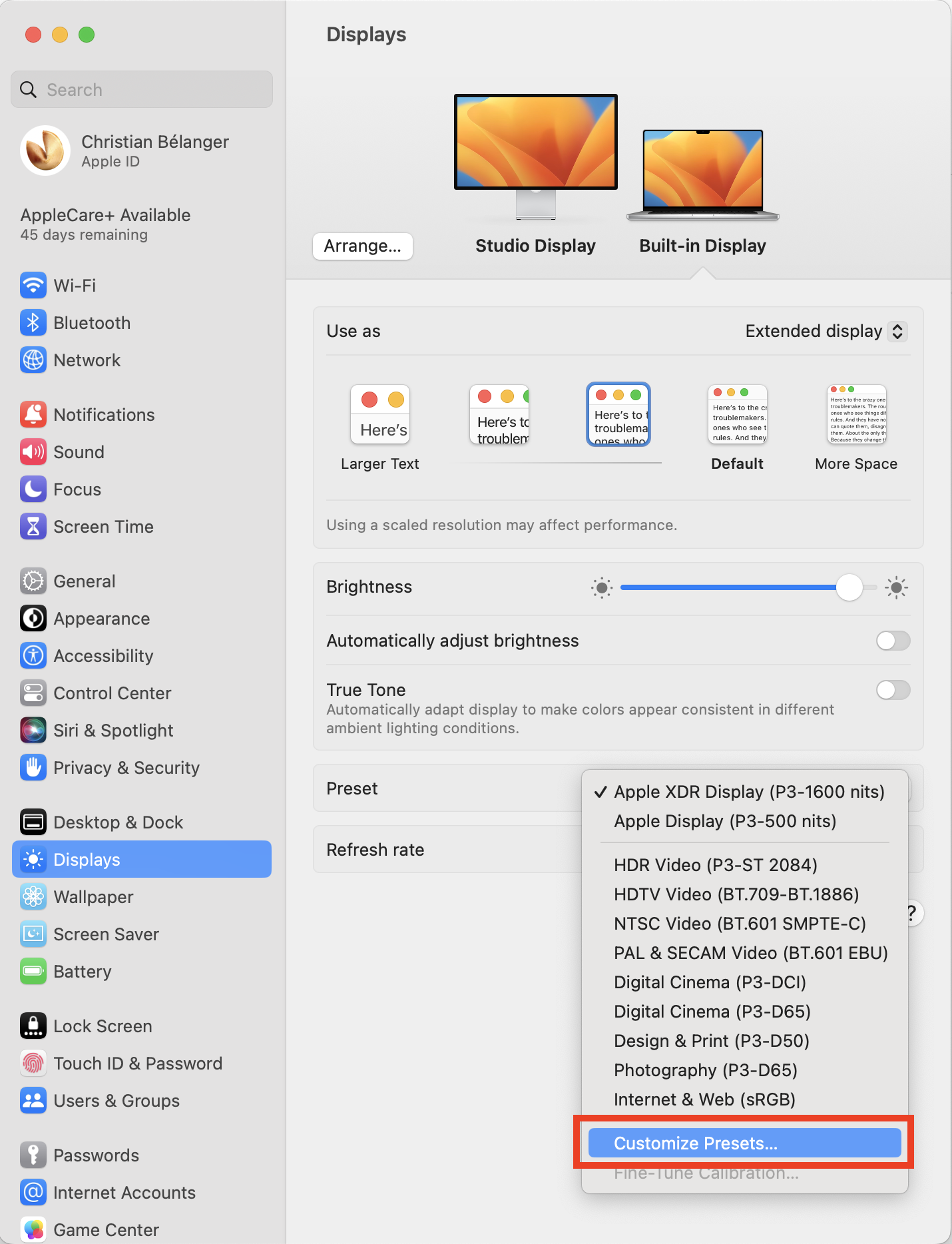Select PAL & SECAM Video preset
The image size is (952, 1244).
click(745, 953)
